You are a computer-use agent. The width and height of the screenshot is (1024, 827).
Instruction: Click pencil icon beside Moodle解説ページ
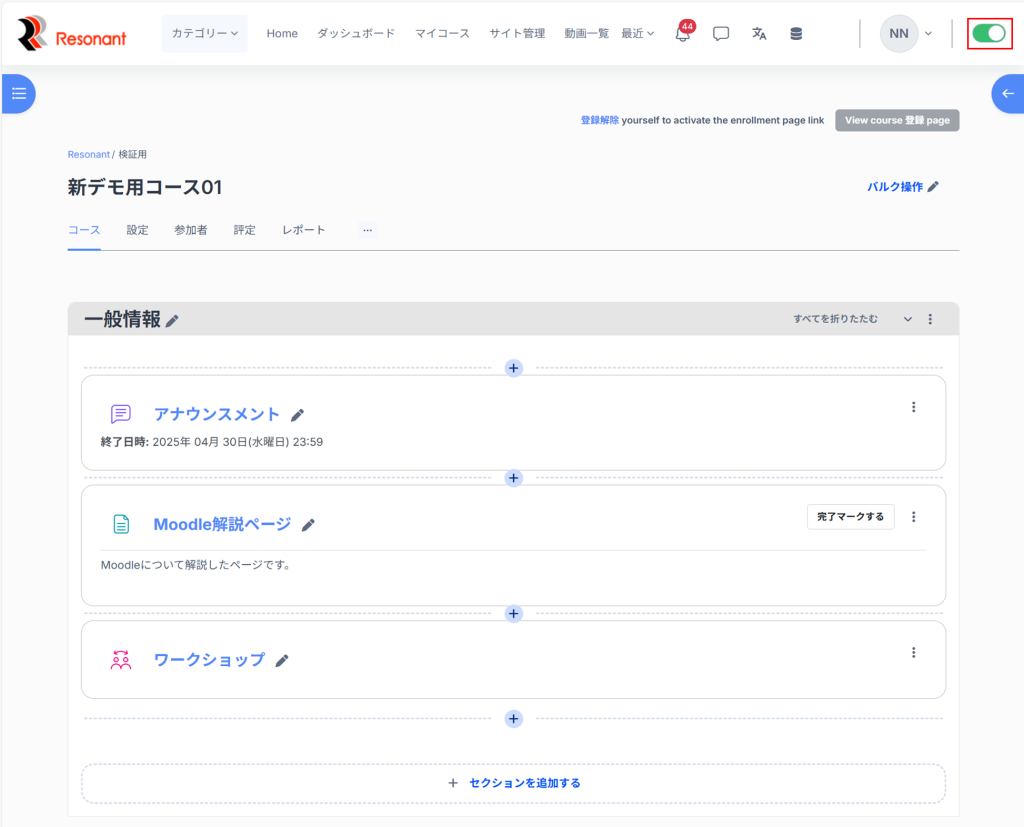[308, 525]
